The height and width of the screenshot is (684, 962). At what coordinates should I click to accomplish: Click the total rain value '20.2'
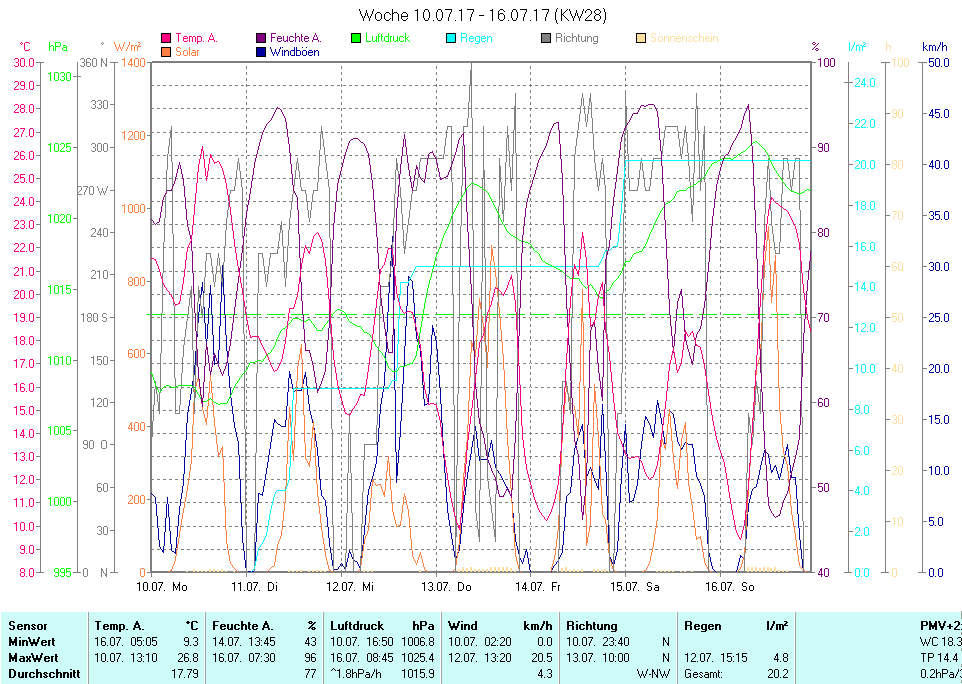(778, 674)
